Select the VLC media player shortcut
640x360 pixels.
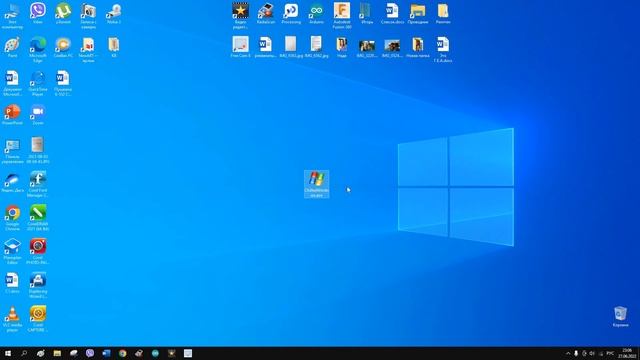pos(12,319)
